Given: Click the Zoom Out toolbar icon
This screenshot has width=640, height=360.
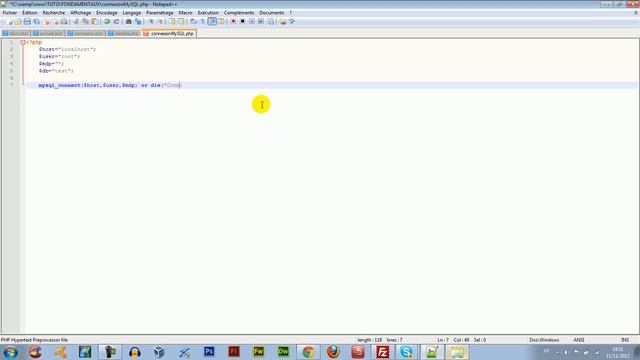Looking at the screenshot, I should (160, 22).
